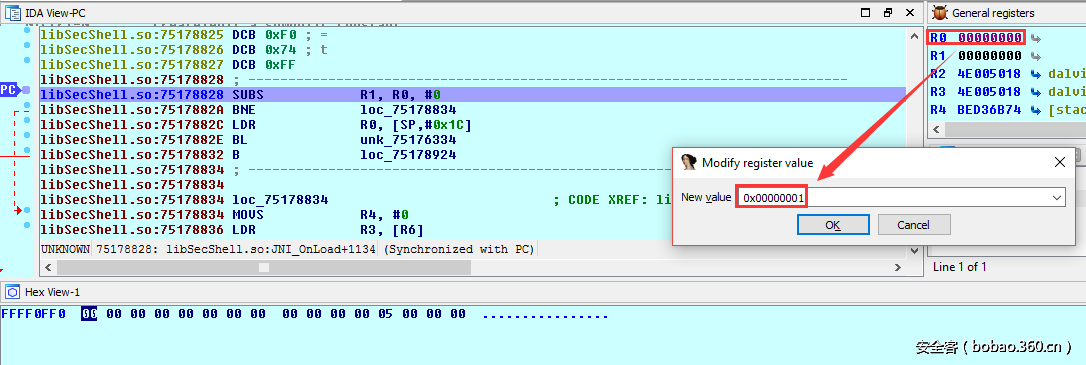Toggle breakpoint dot at line 7517882A BNE
This screenshot has width=1086, height=365.
coord(27,106)
